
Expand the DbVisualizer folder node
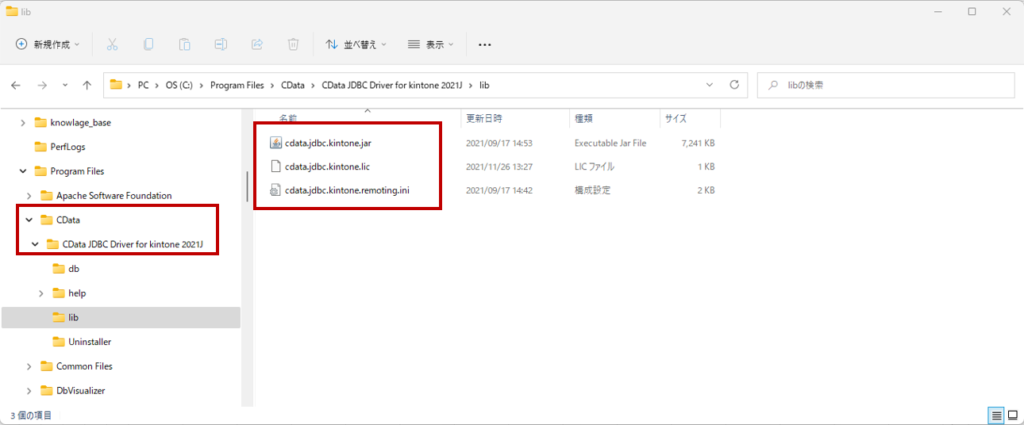pos(29,390)
